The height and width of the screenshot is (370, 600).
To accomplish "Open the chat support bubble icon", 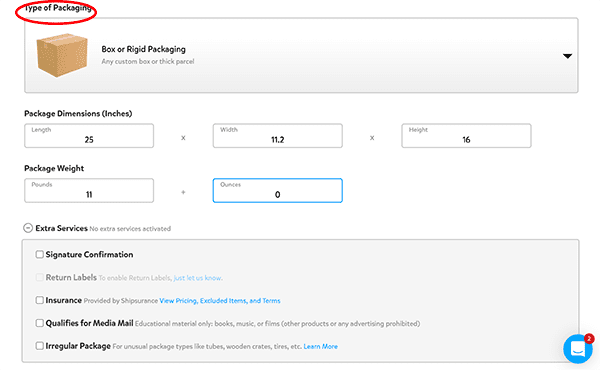I will [578, 349].
